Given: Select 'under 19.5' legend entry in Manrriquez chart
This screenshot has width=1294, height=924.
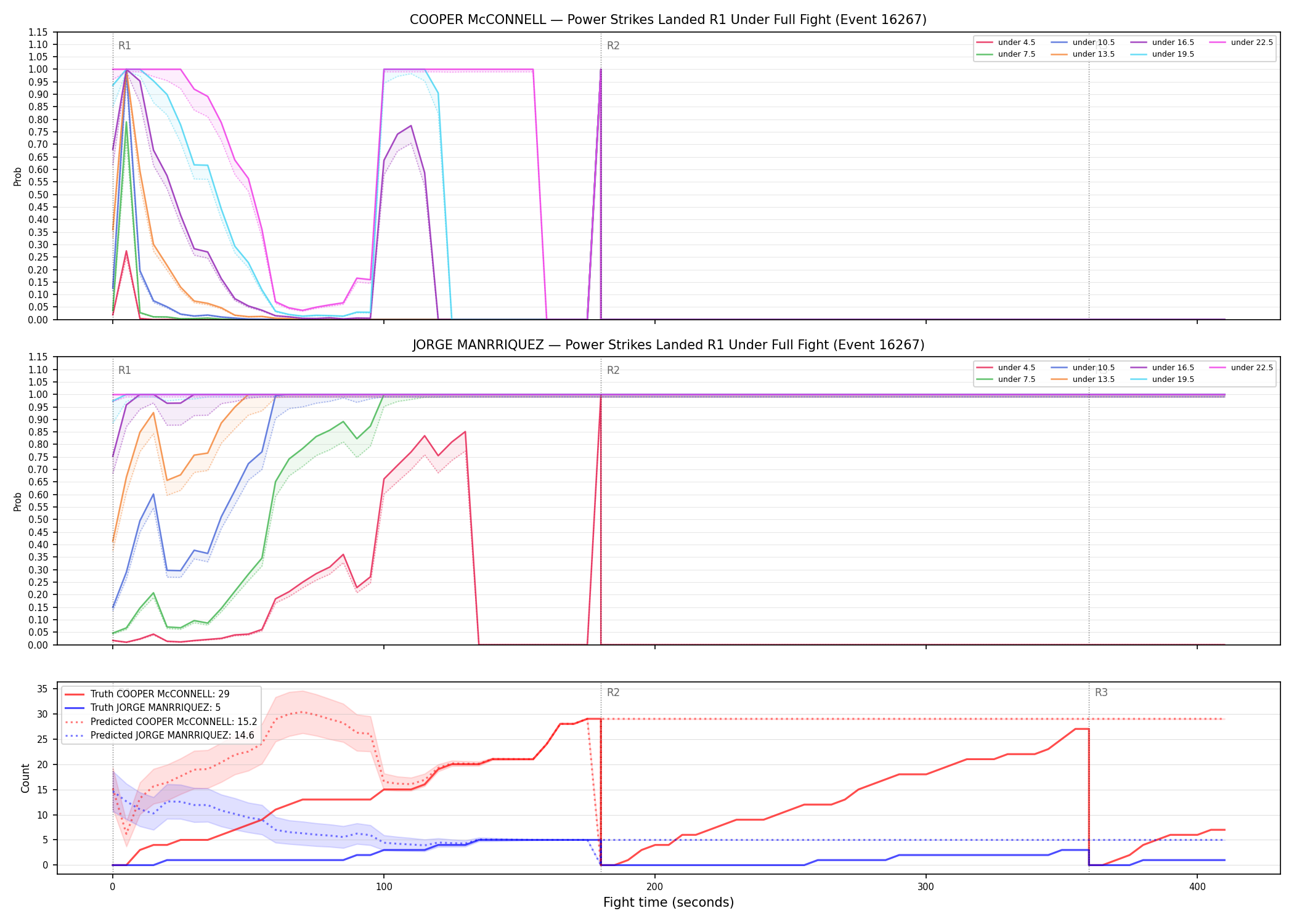Looking at the screenshot, I should 1162,379.
